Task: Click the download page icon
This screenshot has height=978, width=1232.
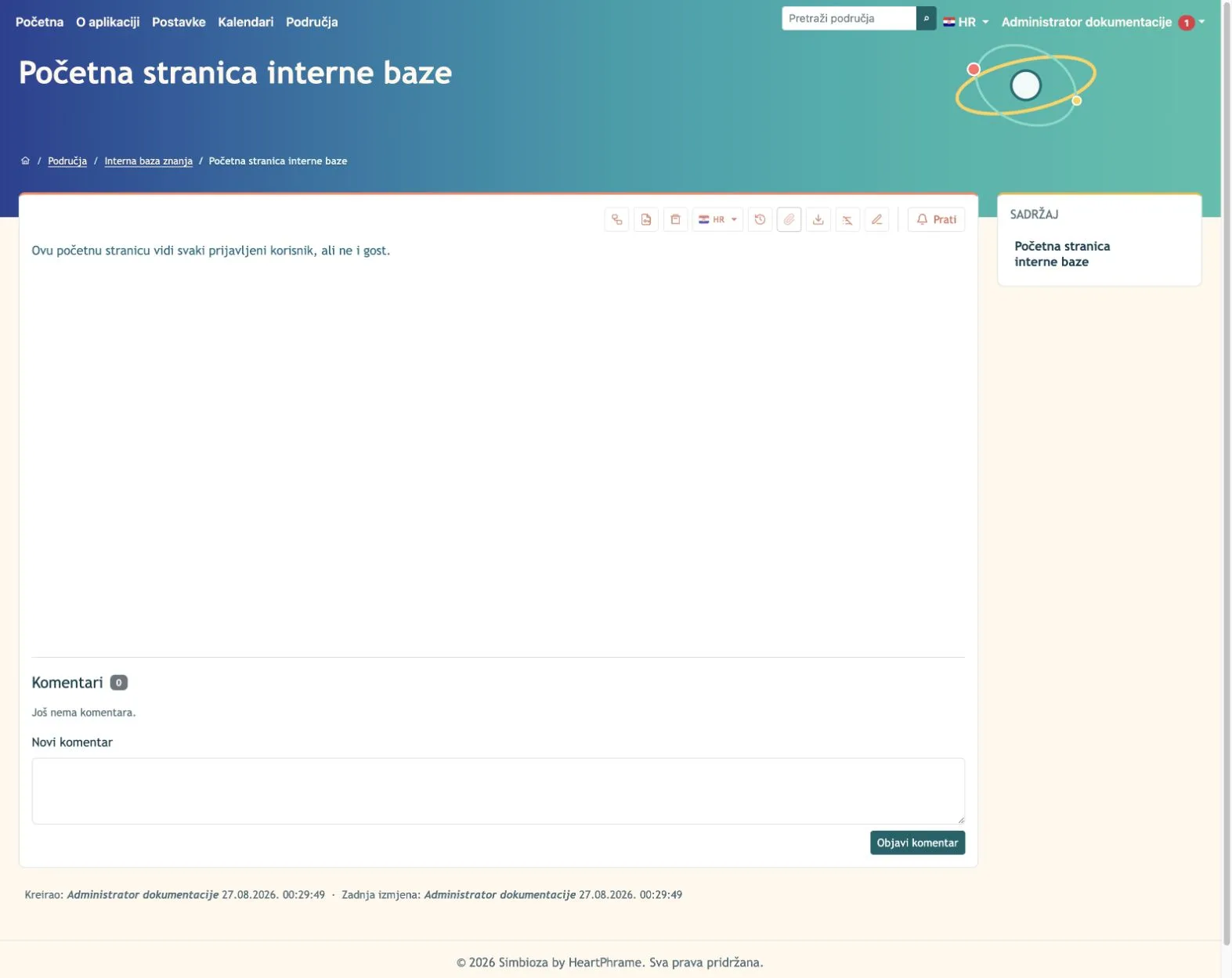Action: click(x=818, y=219)
